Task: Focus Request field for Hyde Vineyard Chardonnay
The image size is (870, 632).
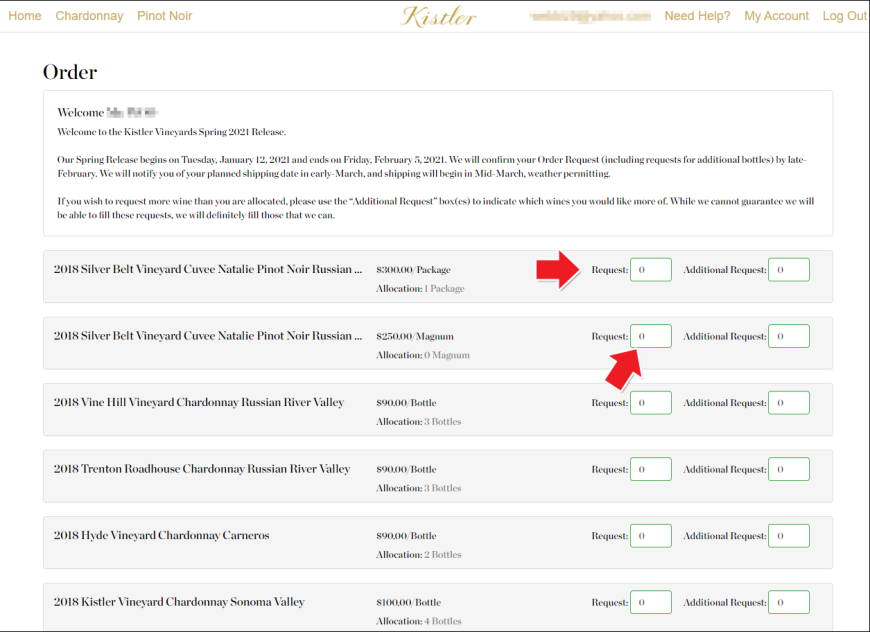Action: 651,536
